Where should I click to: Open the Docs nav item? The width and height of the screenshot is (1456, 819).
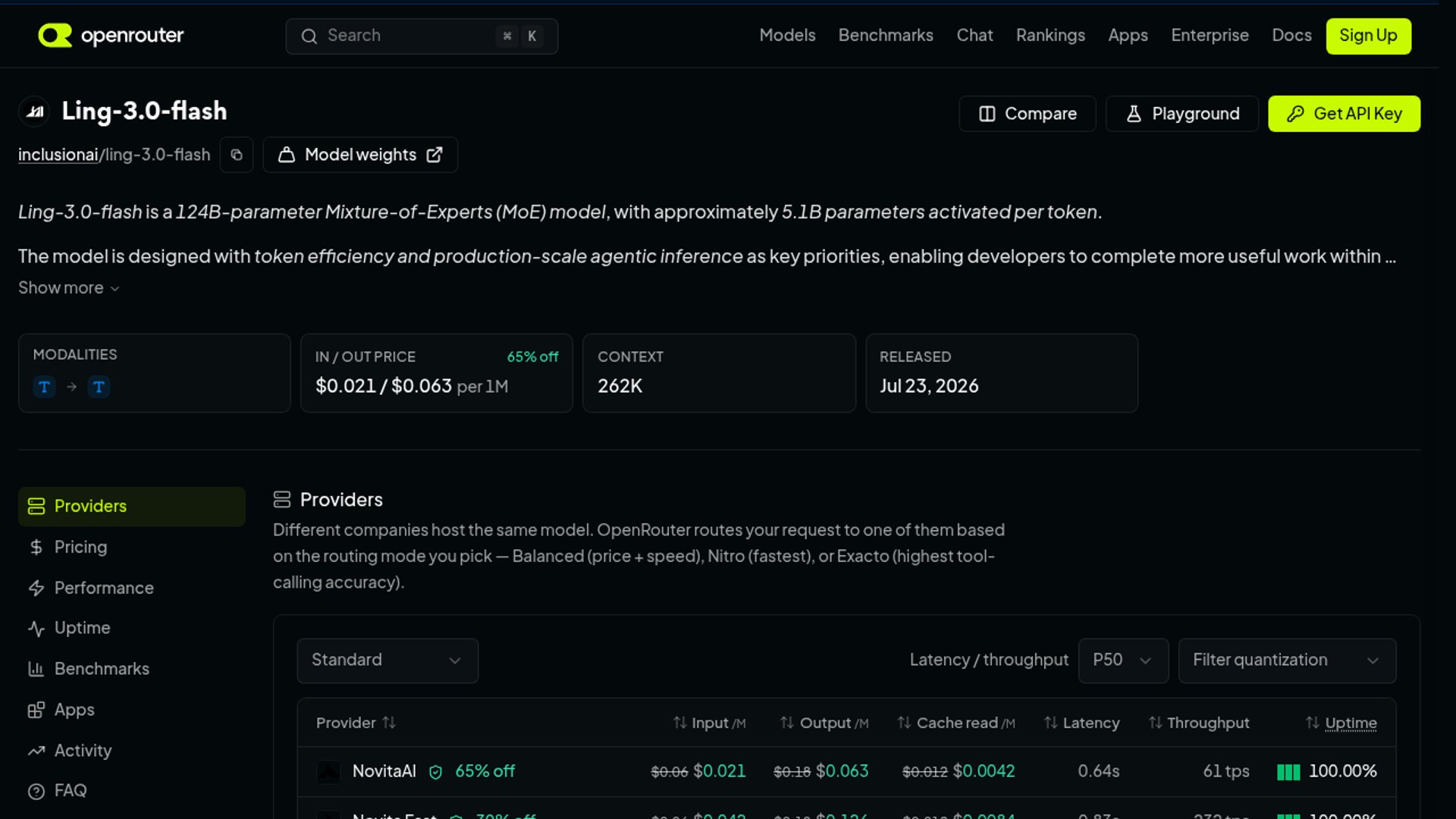1291,36
